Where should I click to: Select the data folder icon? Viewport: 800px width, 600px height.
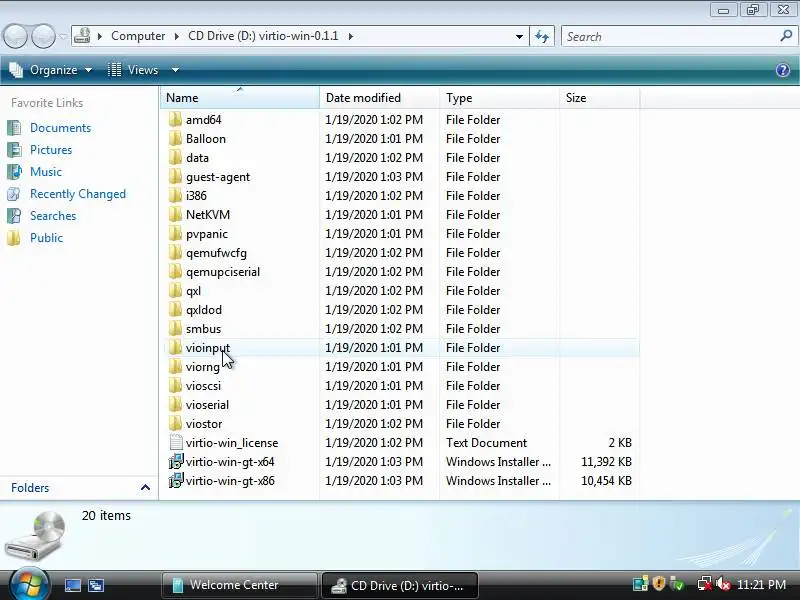click(x=175, y=157)
